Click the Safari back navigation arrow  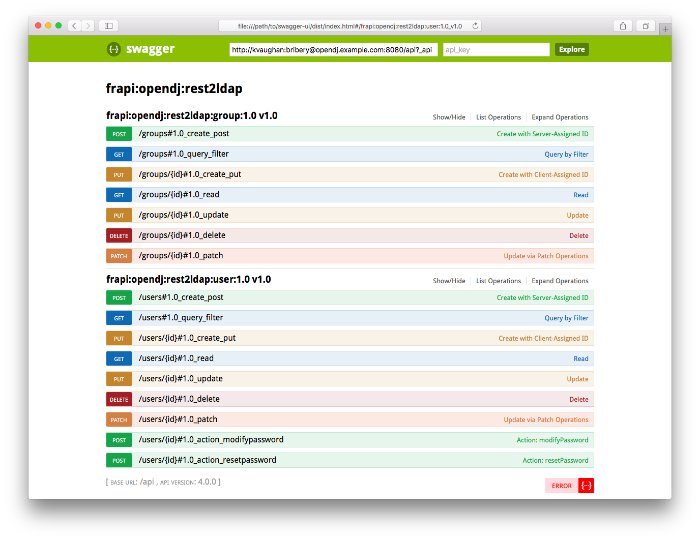tap(75, 26)
